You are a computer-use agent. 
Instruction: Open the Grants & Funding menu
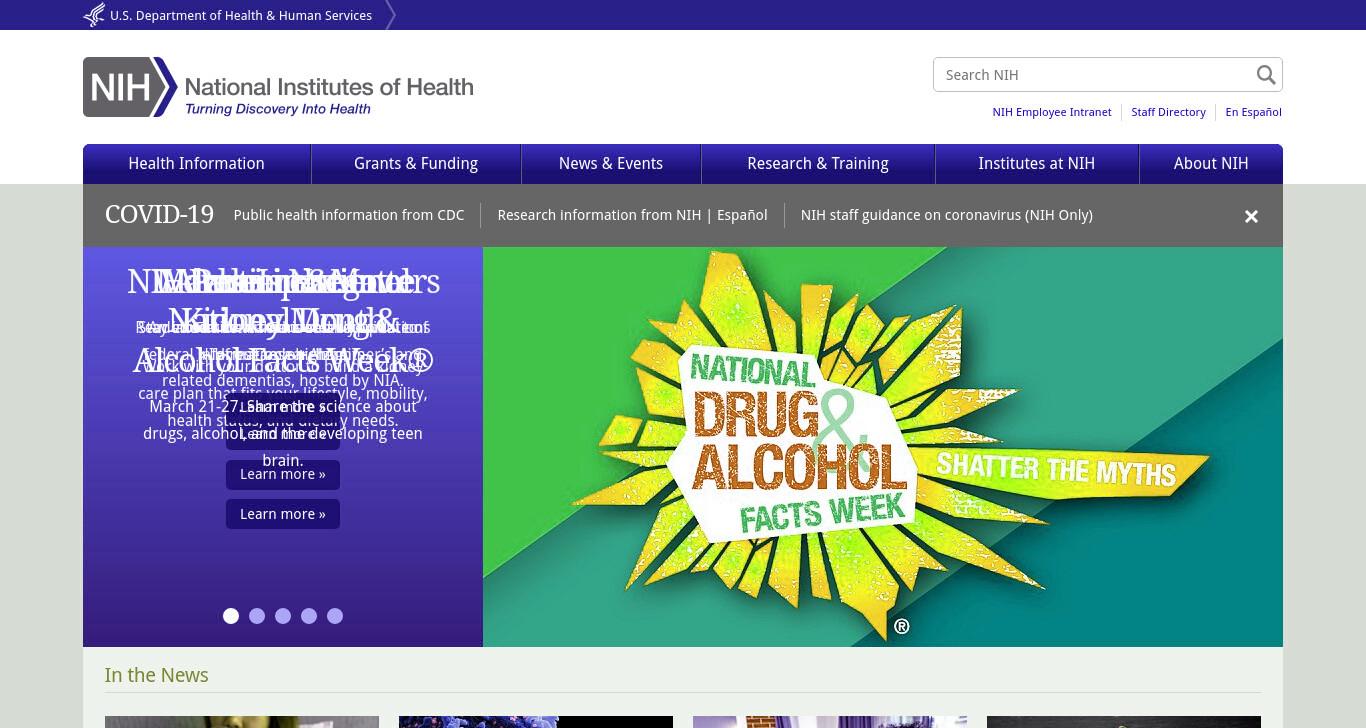point(416,164)
